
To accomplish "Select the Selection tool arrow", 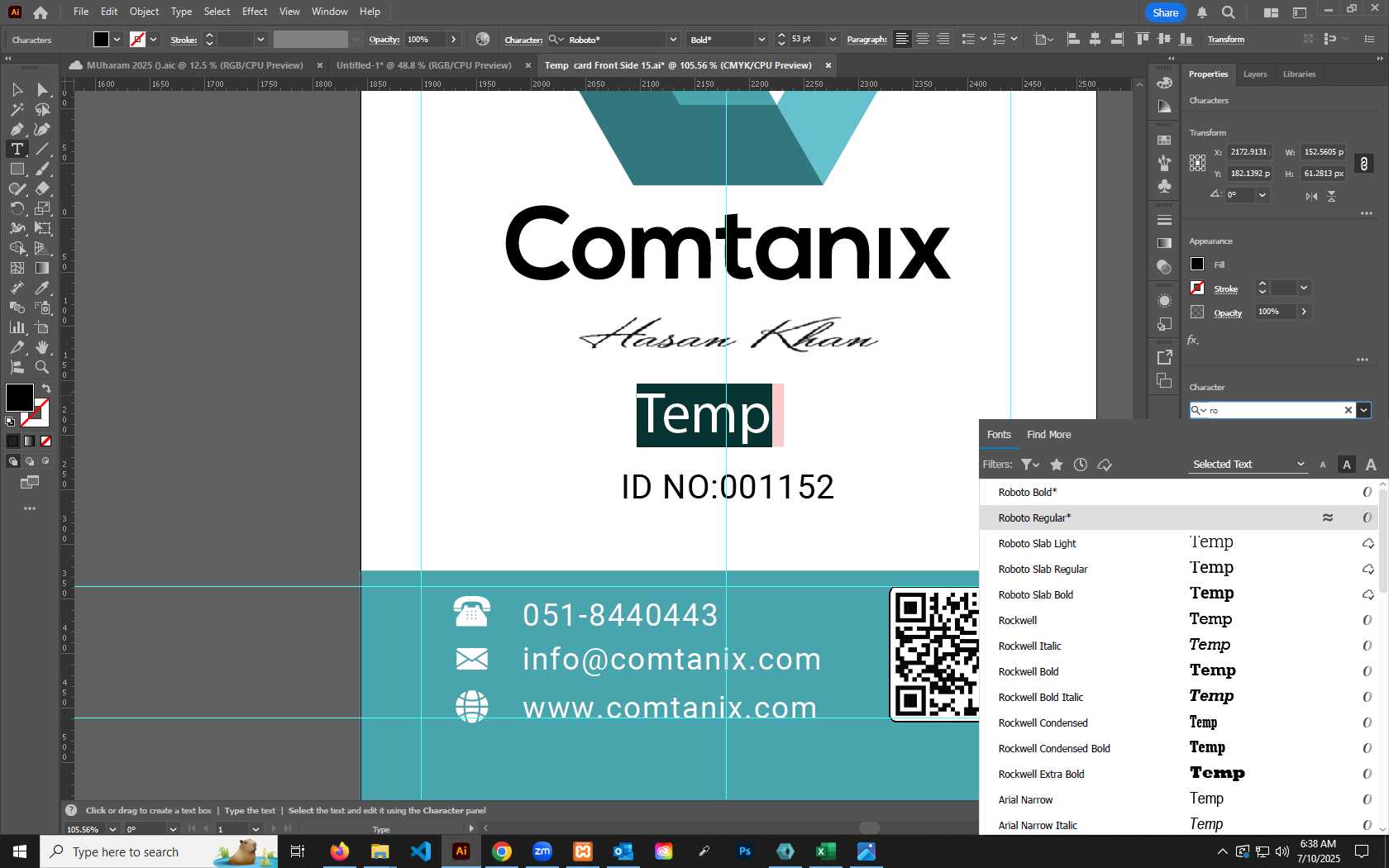I will [17, 89].
